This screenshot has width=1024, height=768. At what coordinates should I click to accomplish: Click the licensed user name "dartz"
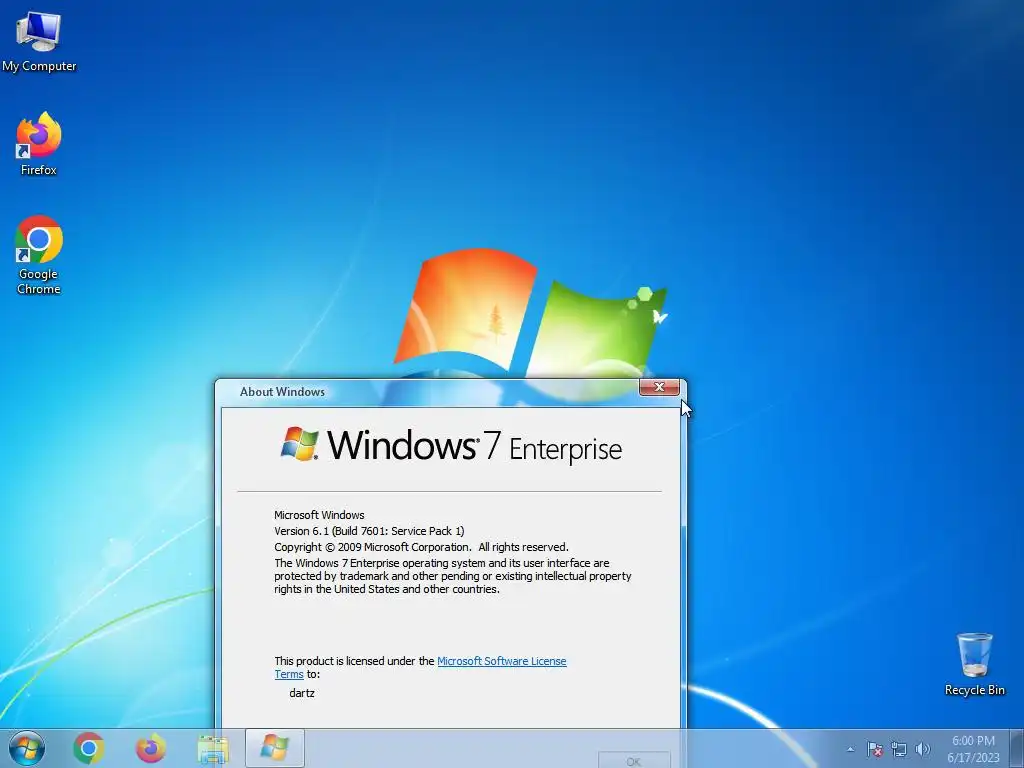[x=302, y=693]
